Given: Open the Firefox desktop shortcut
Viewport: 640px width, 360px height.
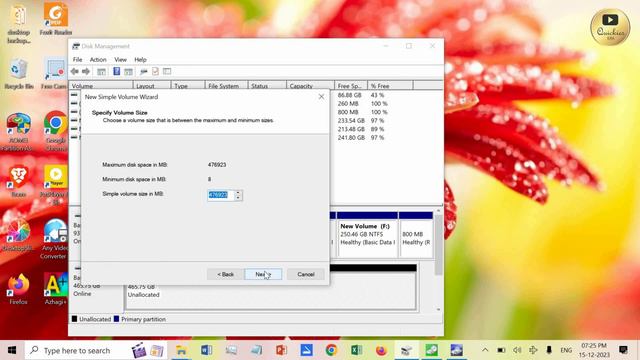Looking at the screenshot, I should (18, 289).
